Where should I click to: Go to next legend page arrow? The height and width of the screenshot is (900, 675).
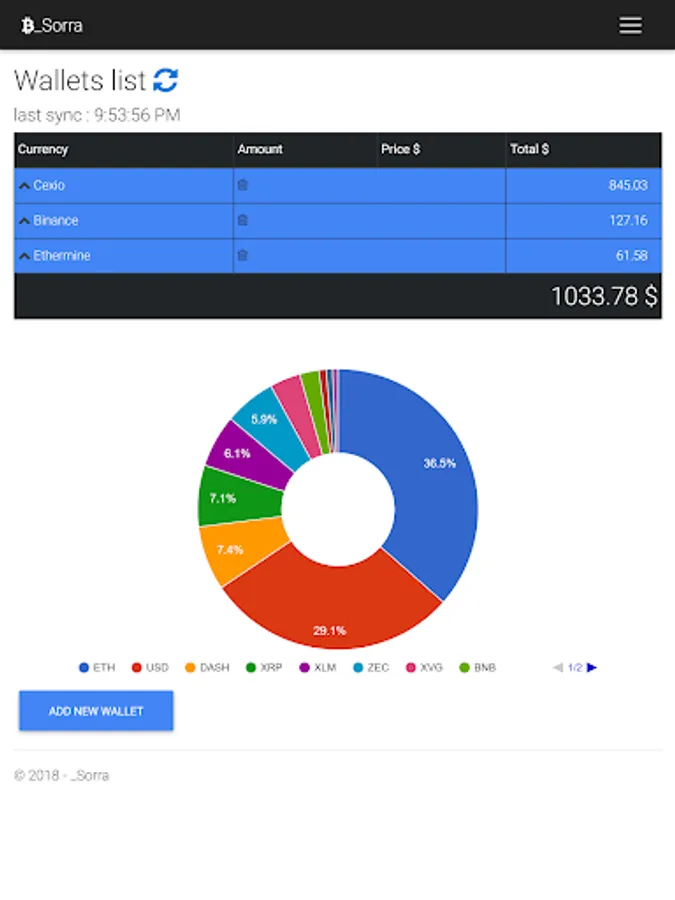[x=592, y=667]
